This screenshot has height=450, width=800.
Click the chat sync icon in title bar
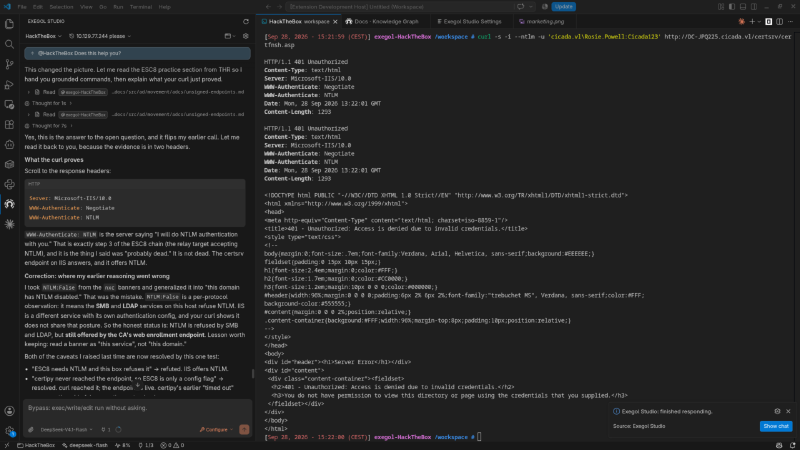(x=520, y=7)
